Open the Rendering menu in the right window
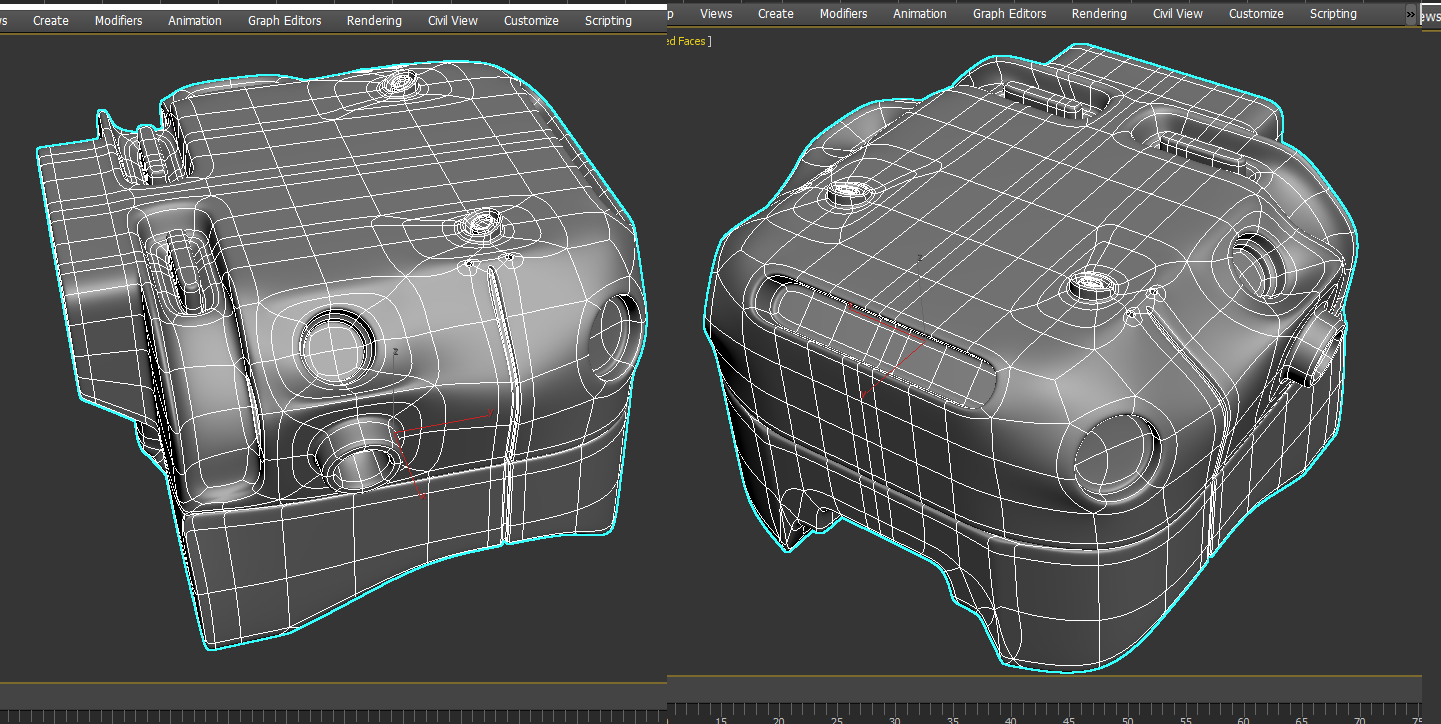The width and height of the screenshot is (1441, 724). tap(1099, 13)
